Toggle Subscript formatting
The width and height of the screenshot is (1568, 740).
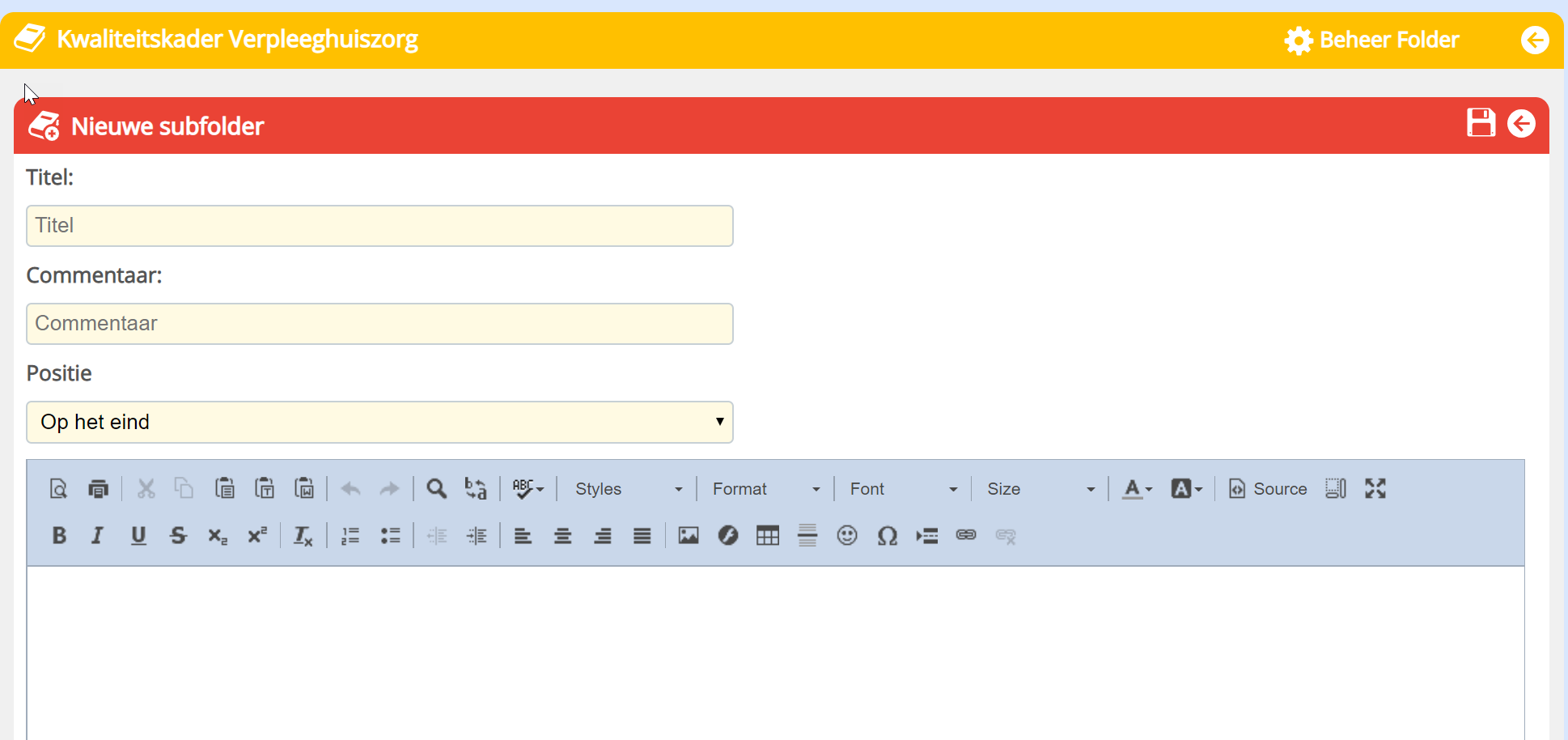218,536
